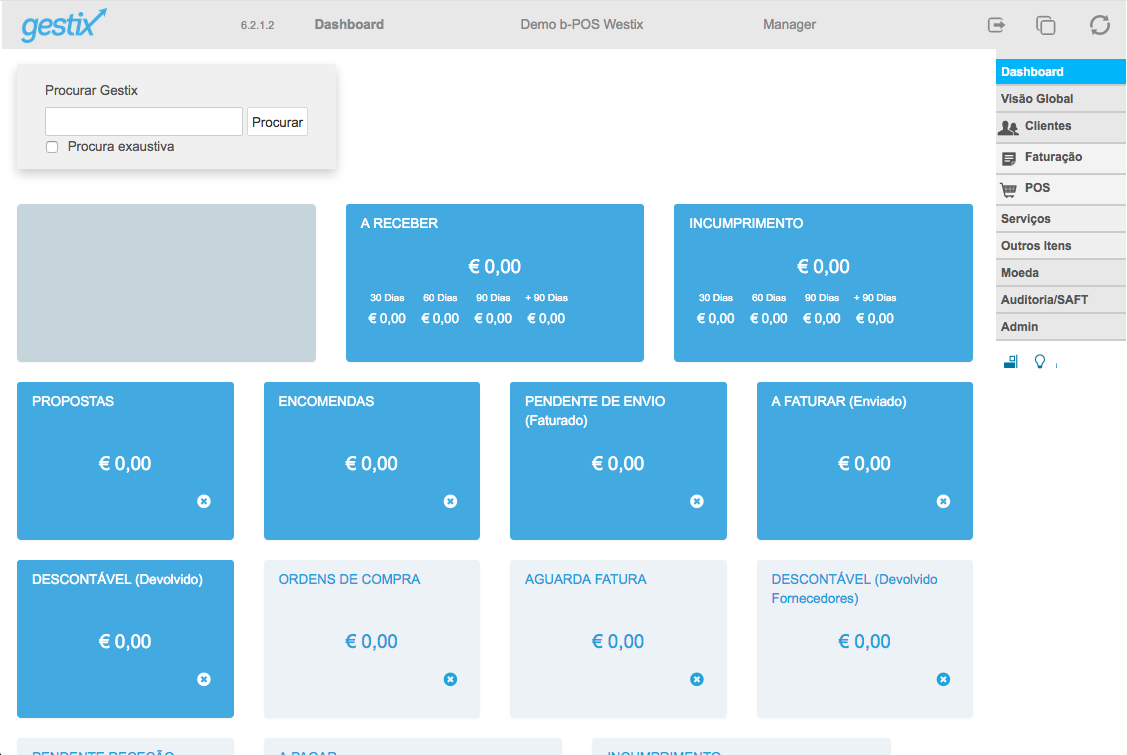Click the PENDENTE DE ENVIO (Faturado) title

click(595, 411)
